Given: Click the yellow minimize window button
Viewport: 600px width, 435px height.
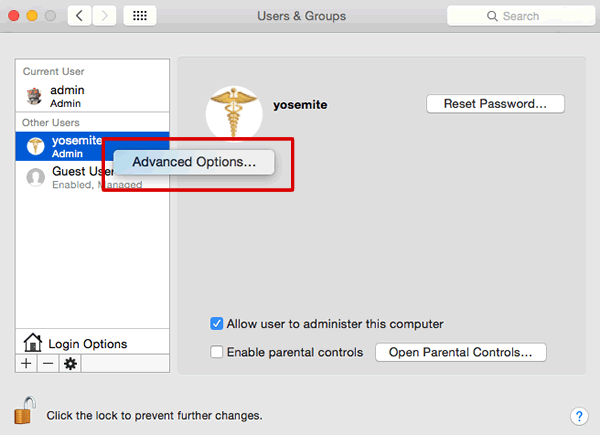Looking at the screenshot, I should coord(32,16).
